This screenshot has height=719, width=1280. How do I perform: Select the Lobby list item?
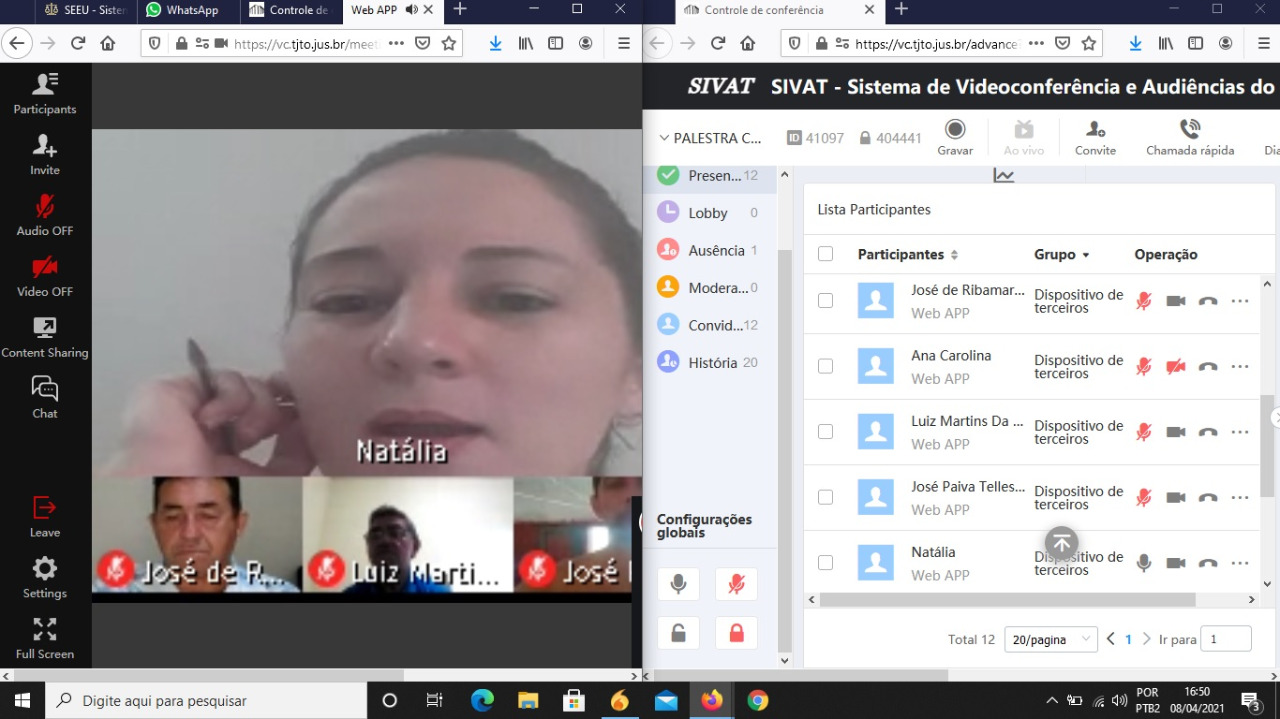(708, 213)
